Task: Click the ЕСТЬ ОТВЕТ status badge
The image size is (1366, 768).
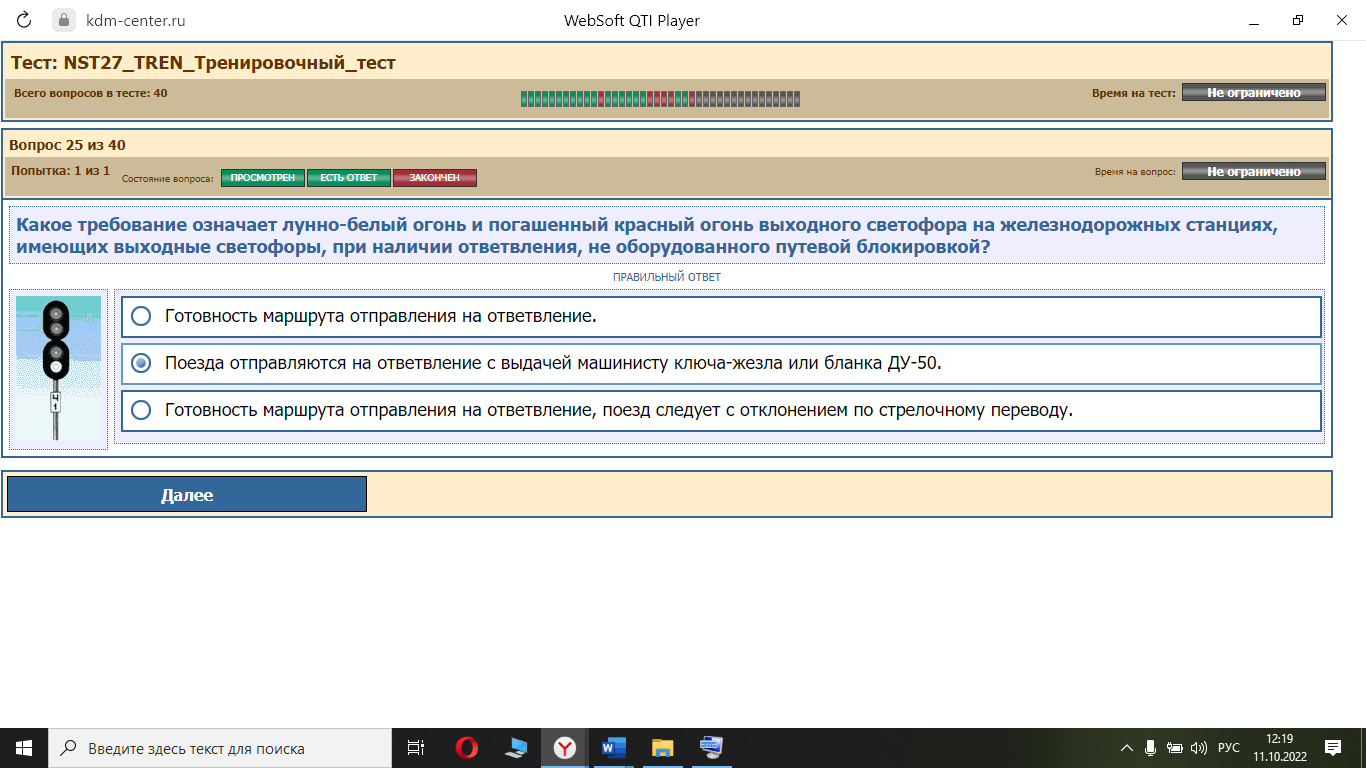Action: point(349,178)
